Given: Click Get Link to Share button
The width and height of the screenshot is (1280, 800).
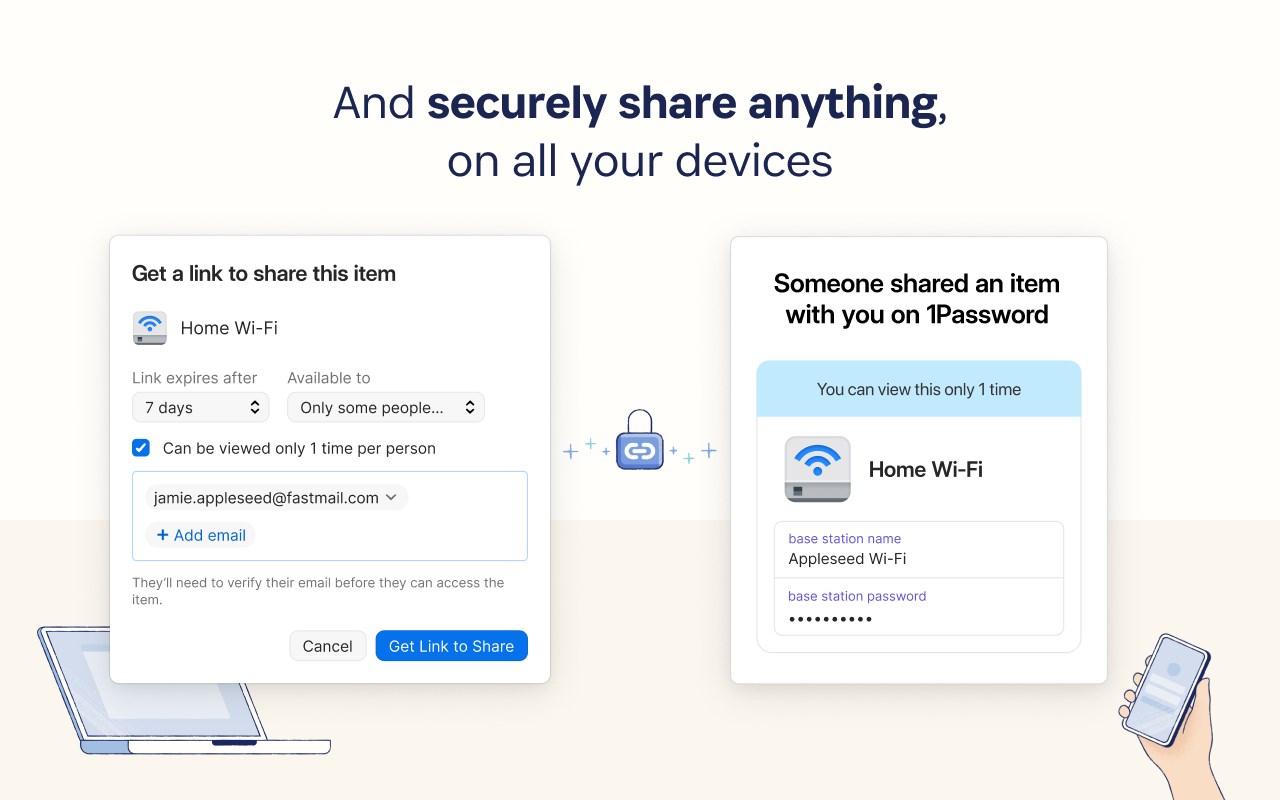Looking at the screenshot, I should tap(451, 646).
